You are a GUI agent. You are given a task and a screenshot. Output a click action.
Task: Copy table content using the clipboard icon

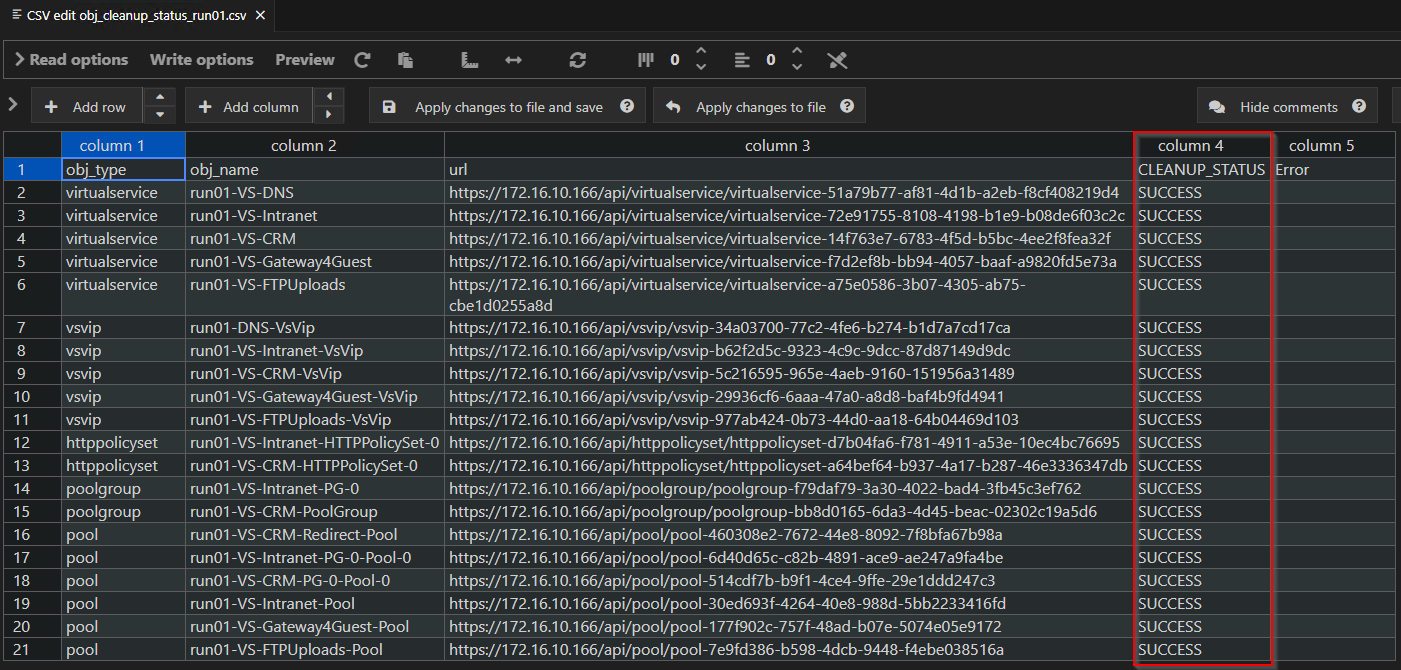tap(405, 60)
